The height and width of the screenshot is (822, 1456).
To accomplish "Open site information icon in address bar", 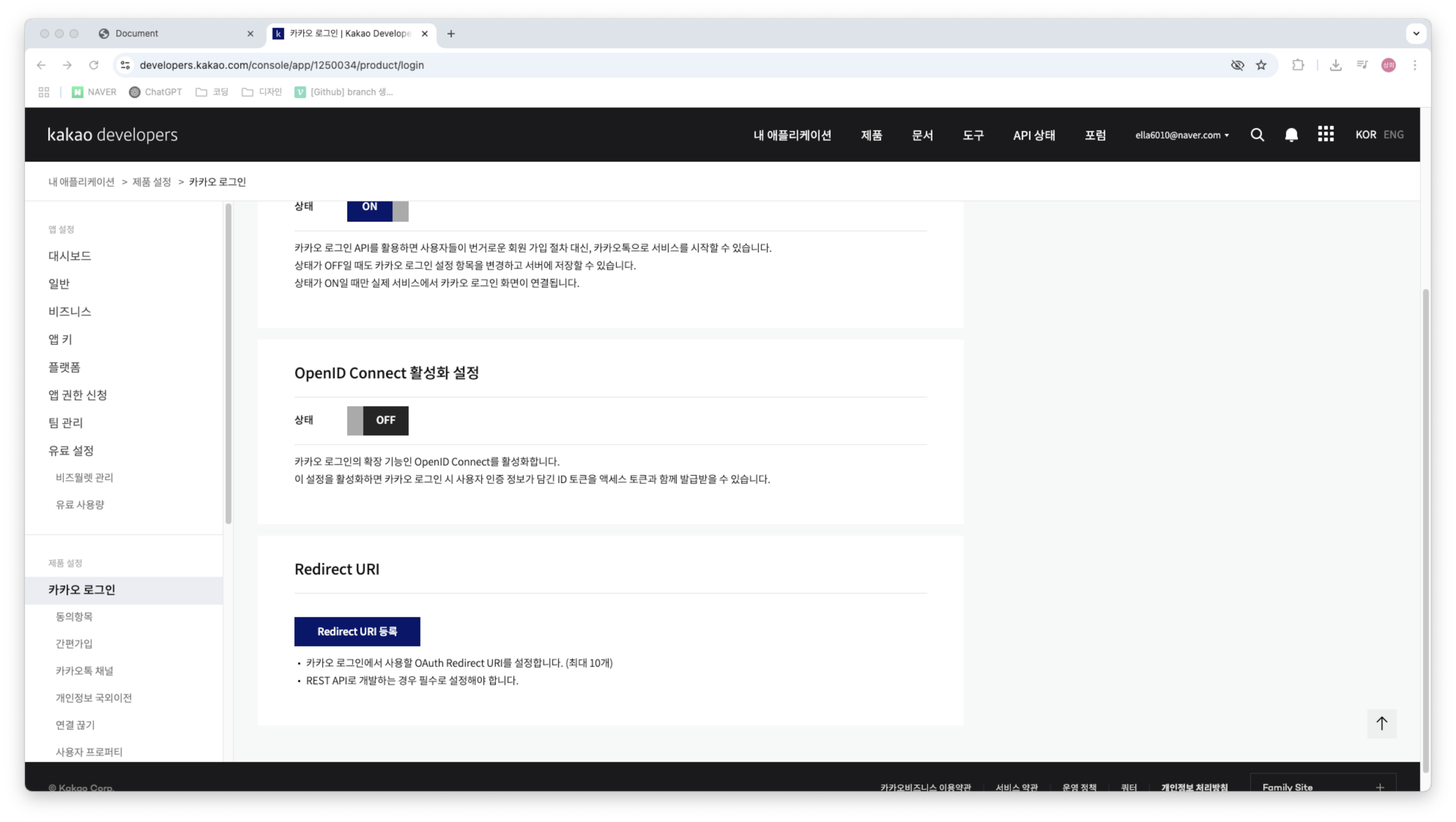I will tap(126, 65).
